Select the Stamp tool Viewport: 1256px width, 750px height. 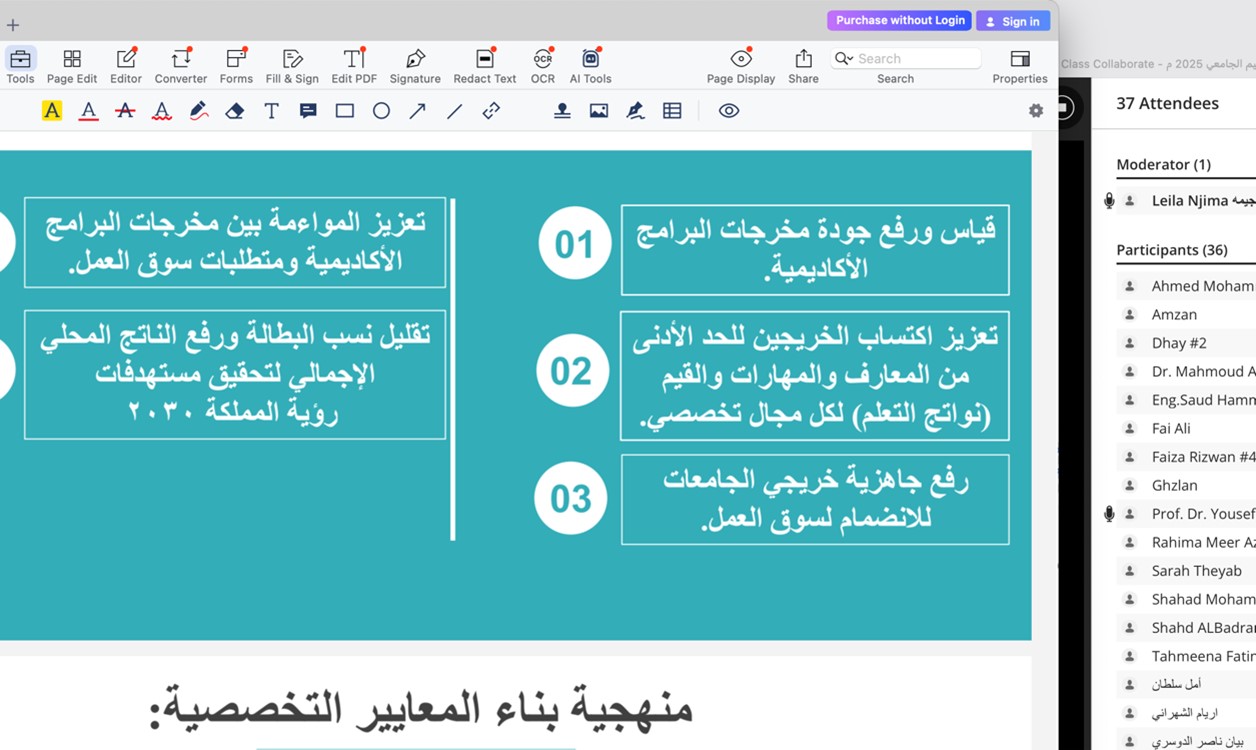pyautogui.click(x=562, y=111)
